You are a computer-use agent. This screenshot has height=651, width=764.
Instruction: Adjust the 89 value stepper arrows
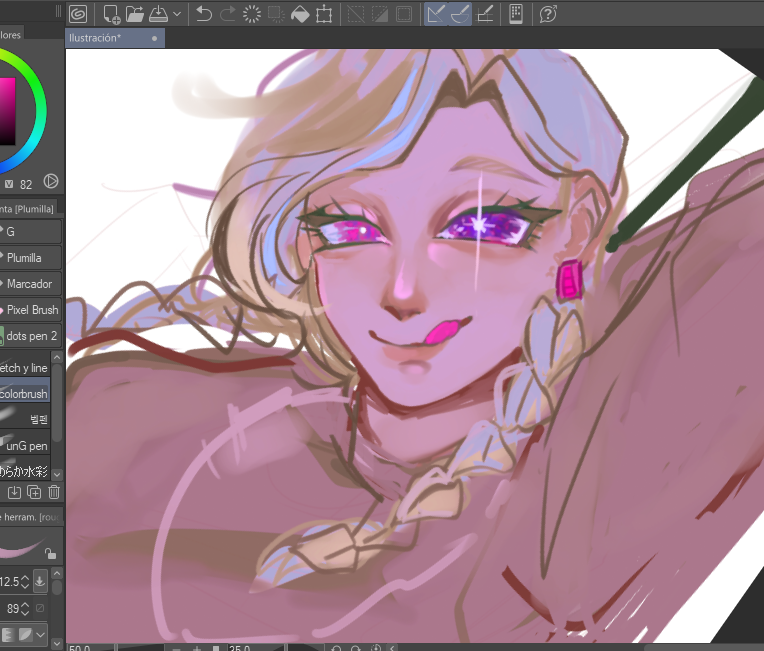pos(25,609)
